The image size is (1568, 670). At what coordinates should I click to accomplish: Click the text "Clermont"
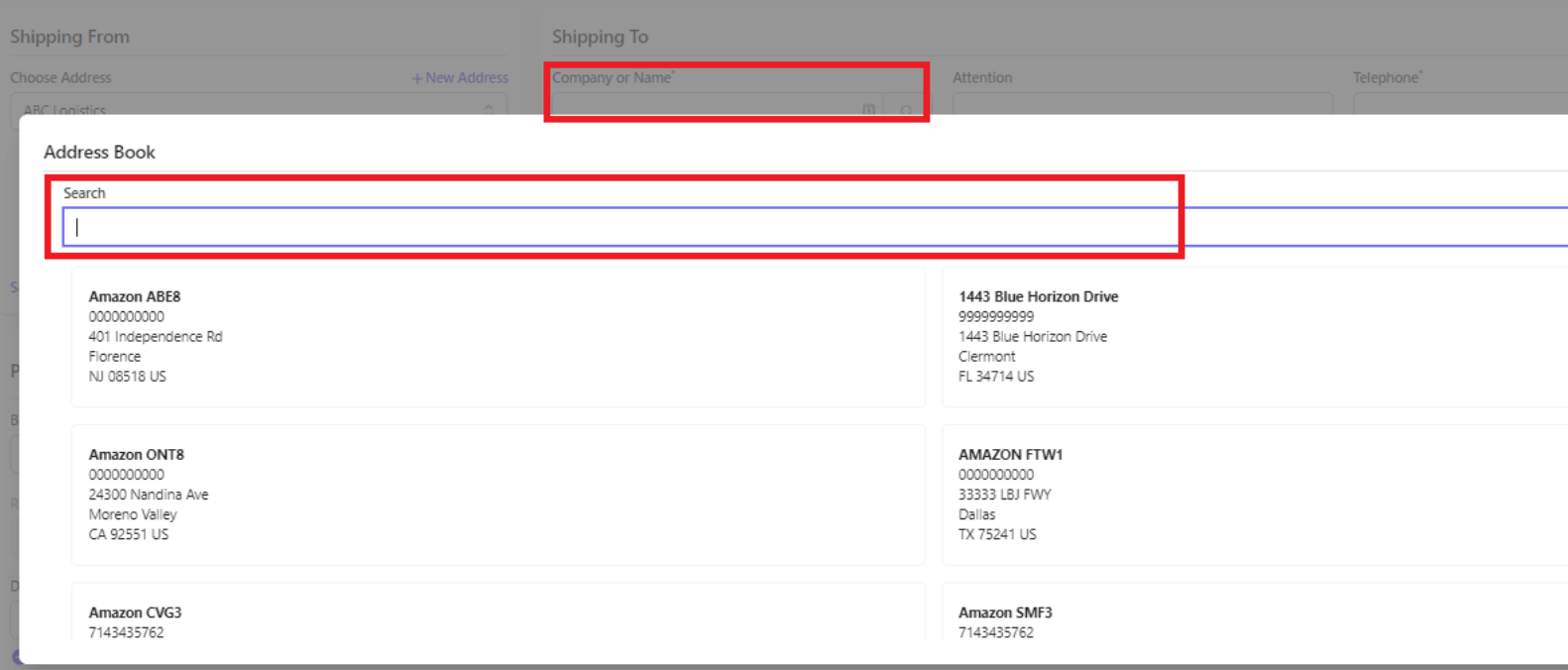point(987,357)
